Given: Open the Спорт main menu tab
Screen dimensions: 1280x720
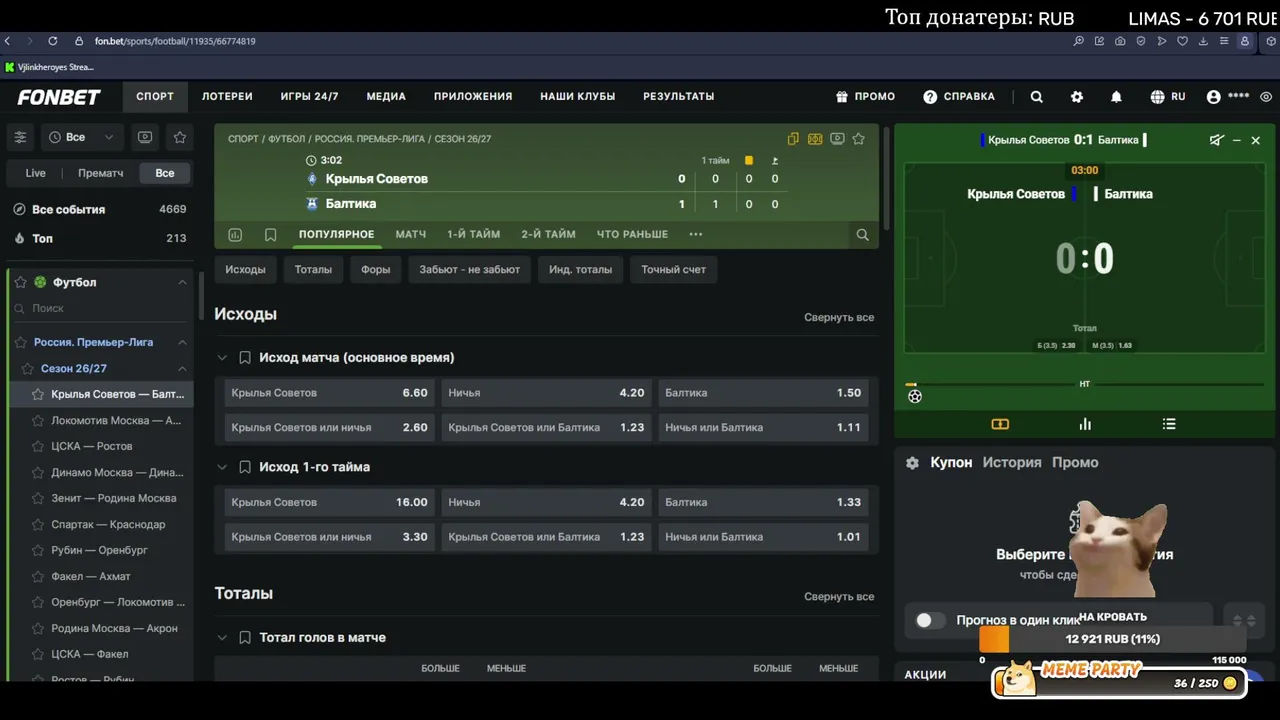Looking at the screenshot, I should click(155, 97).
